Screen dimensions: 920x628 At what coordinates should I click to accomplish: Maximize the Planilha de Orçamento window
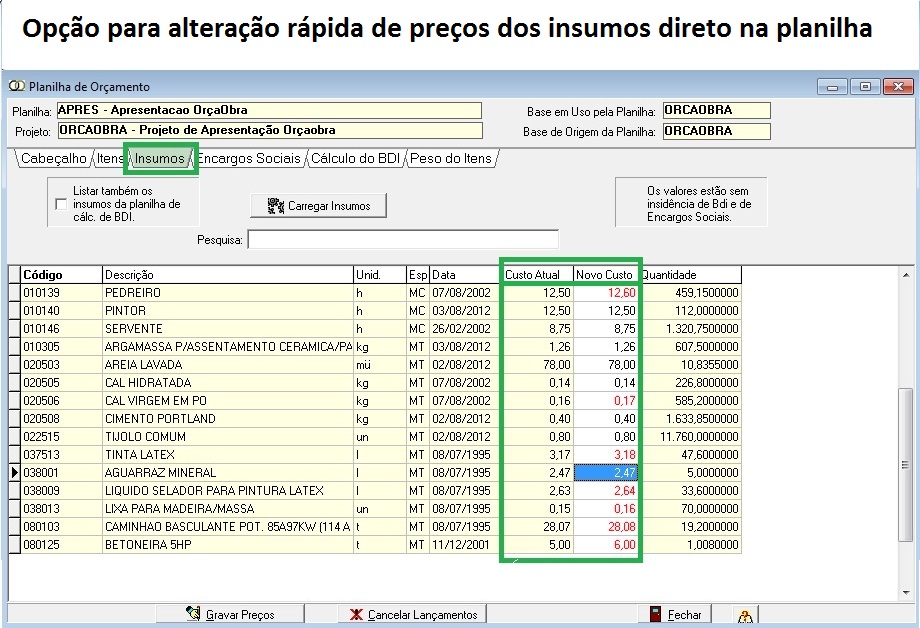[866, 87]
